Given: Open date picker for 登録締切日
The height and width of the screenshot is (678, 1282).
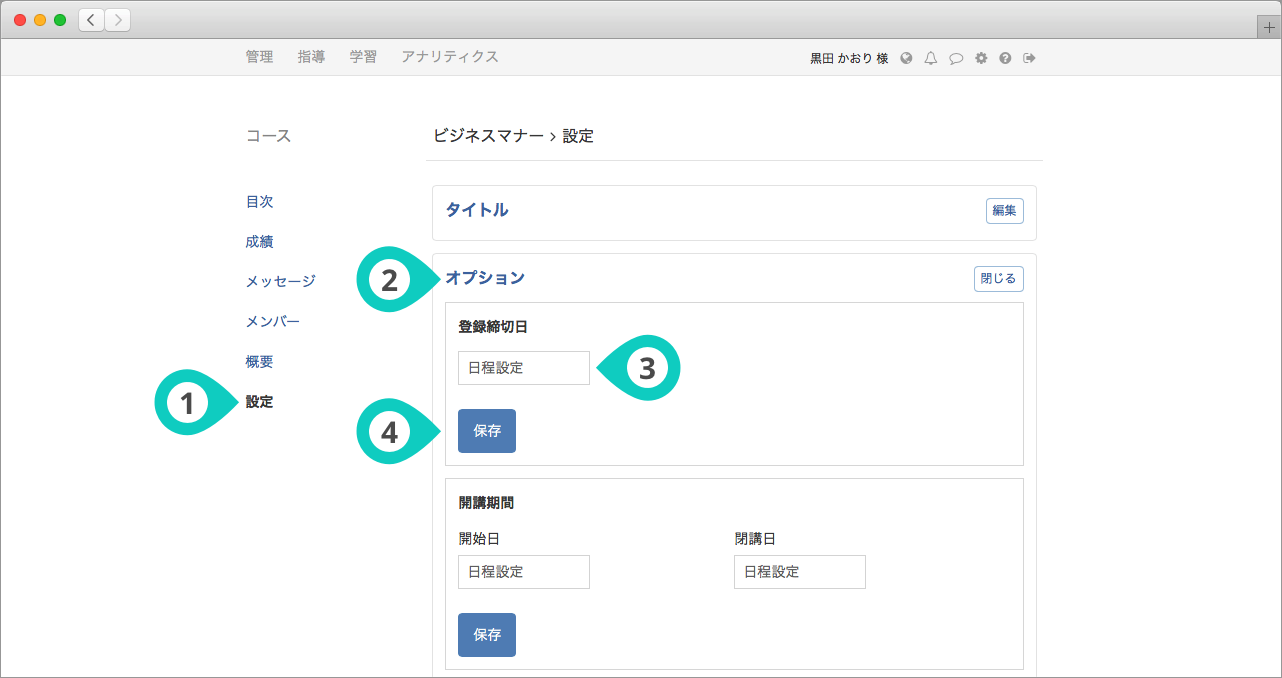Looking at the screenshot, I should tap(523, 368).
